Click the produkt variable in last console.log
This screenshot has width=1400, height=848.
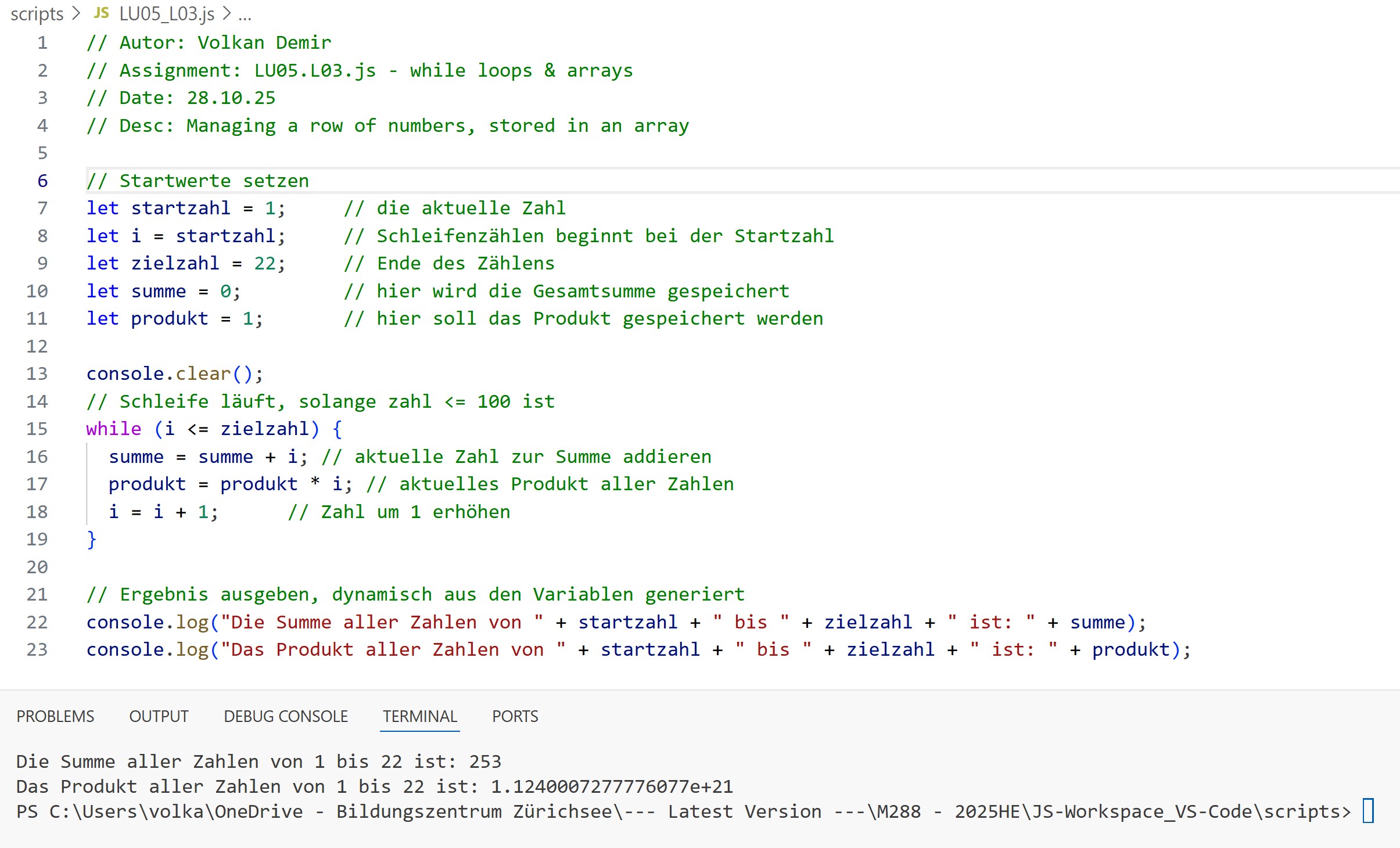[x=1130, y=649]
